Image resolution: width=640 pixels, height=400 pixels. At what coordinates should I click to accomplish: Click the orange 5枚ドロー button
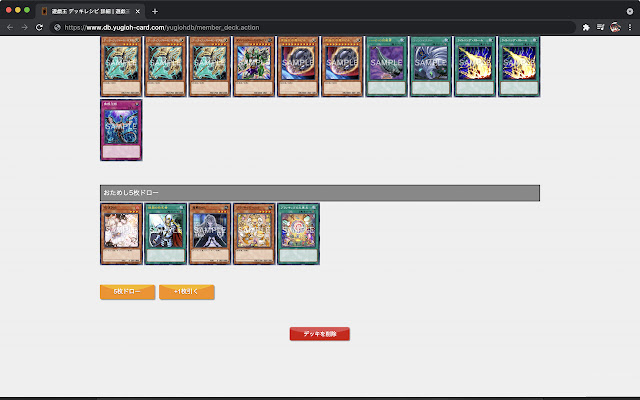click(127, 292)
